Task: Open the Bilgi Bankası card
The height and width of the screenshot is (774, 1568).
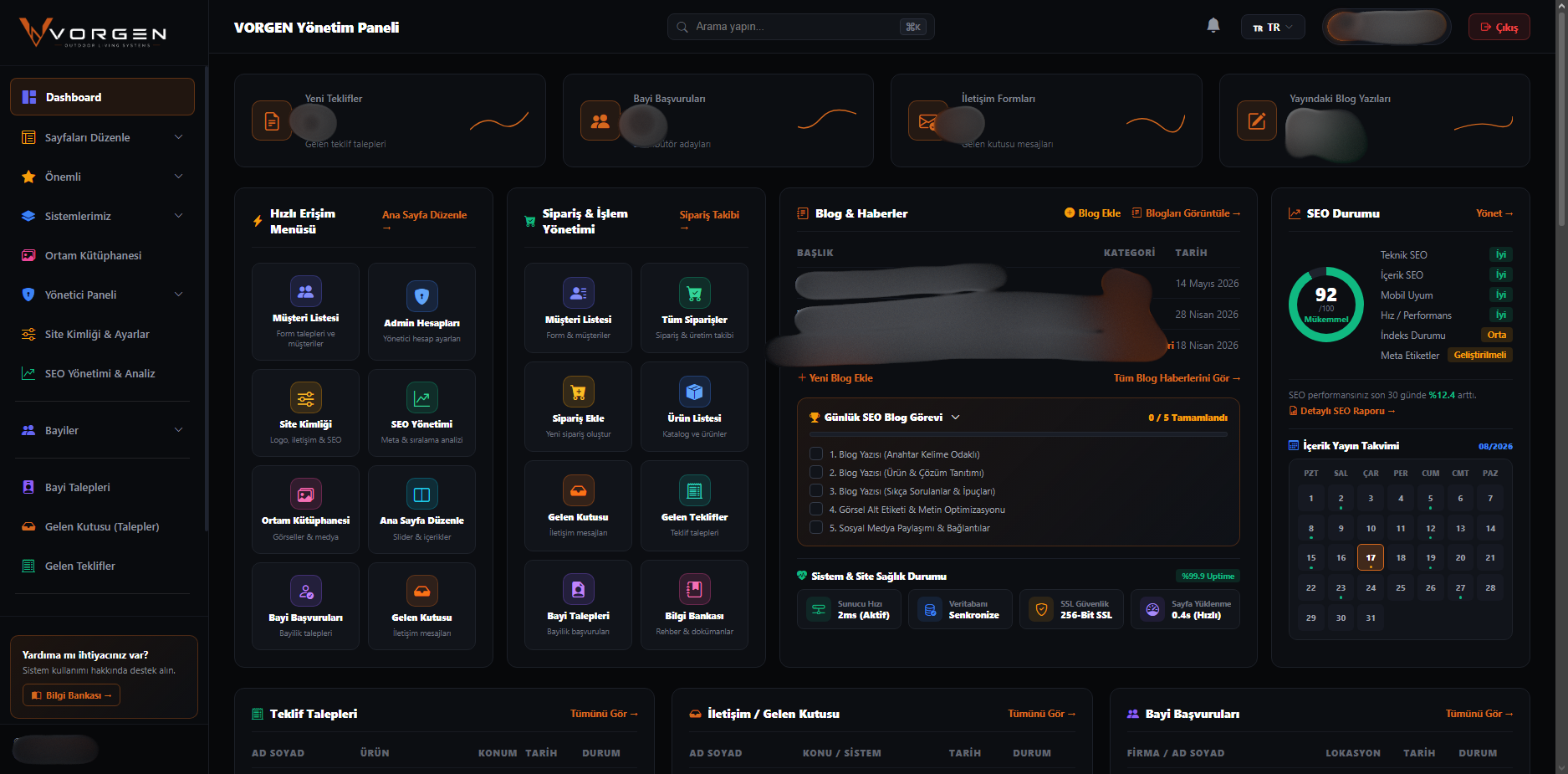Action: (694, 604)
